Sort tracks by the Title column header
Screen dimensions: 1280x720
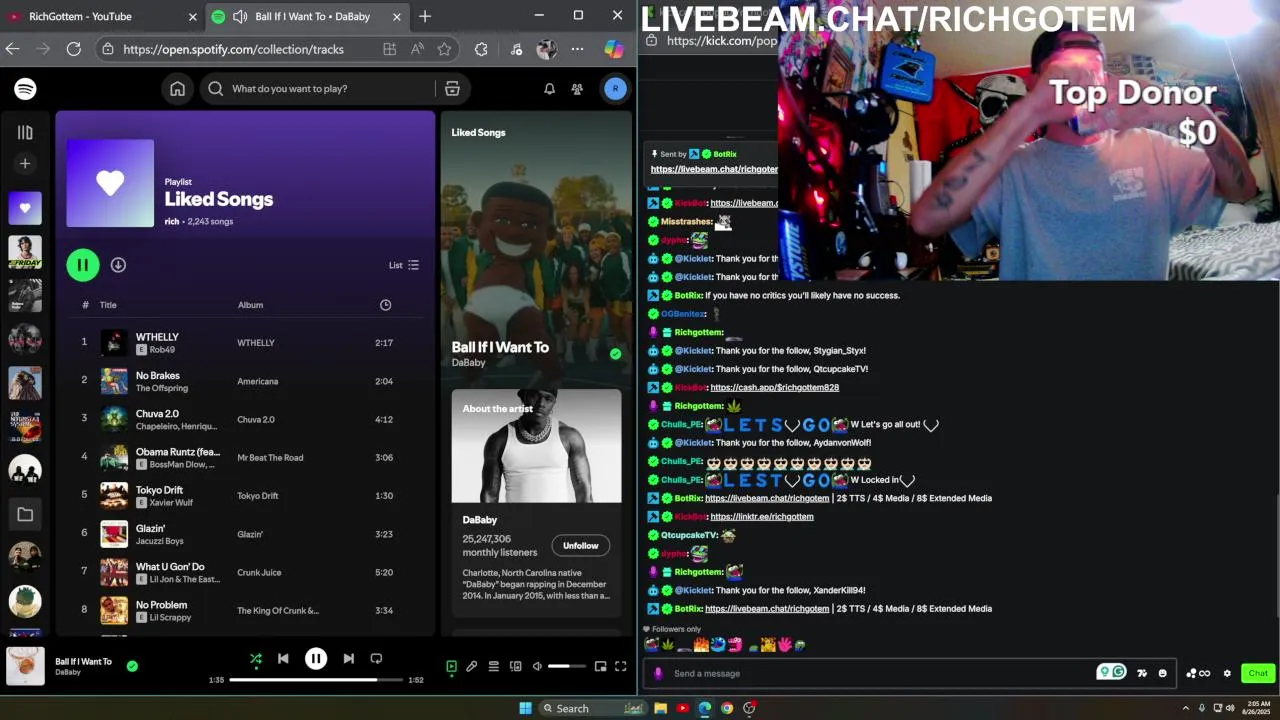coord(108,305)
